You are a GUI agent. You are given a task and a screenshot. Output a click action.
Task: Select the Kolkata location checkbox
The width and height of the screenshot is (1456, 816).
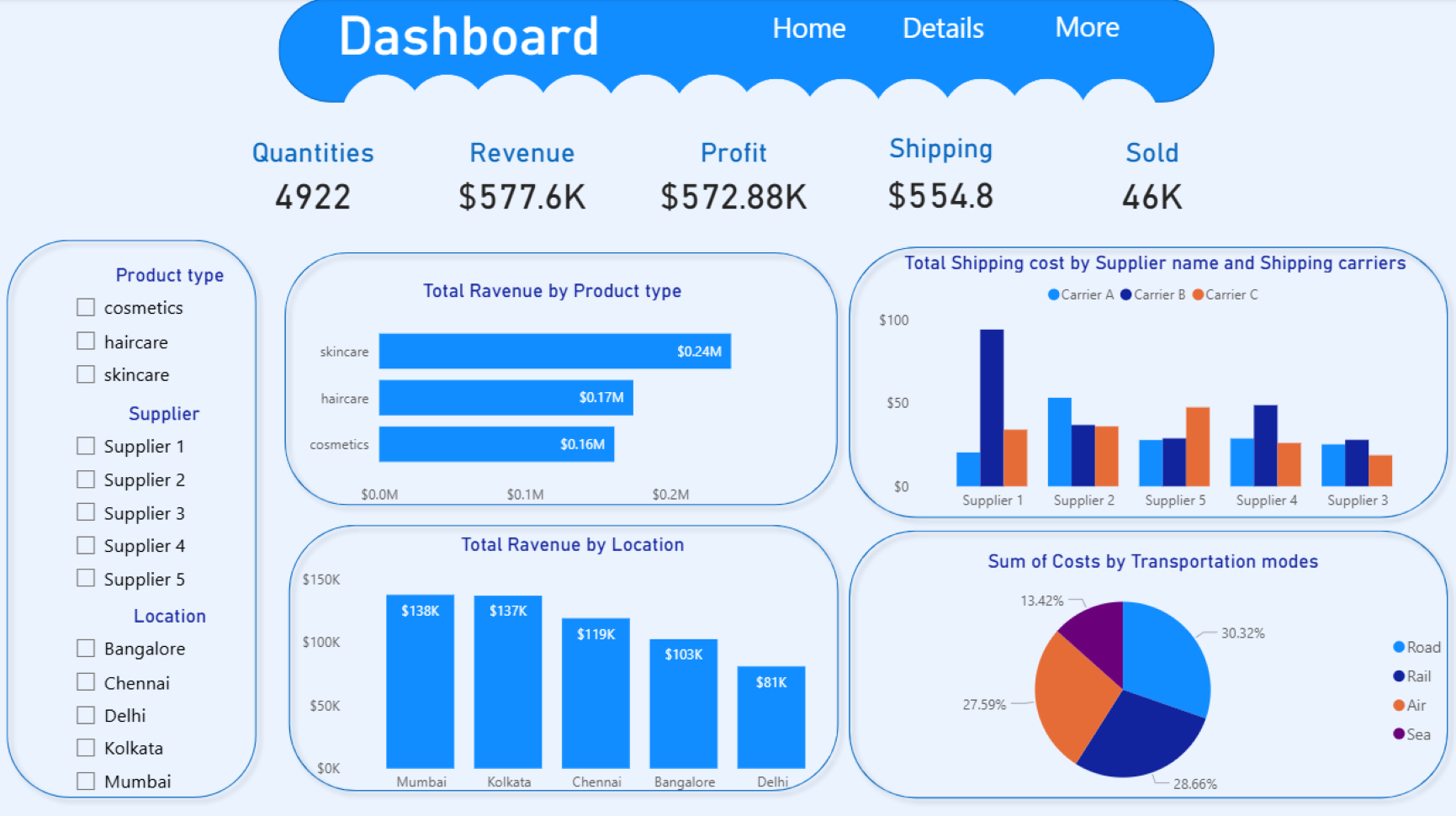pyautogui.click(x=86, y=747)
